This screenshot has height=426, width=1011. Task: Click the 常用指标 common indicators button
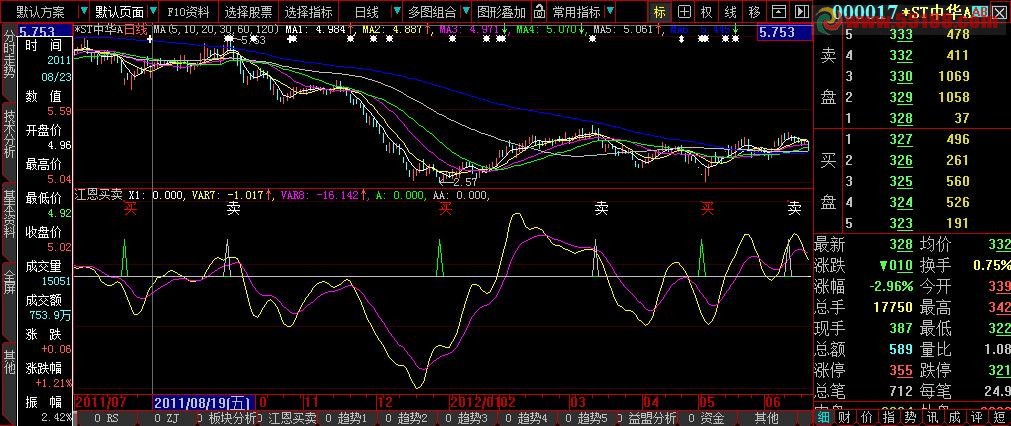pyautogui.click(x=576, y=12)
